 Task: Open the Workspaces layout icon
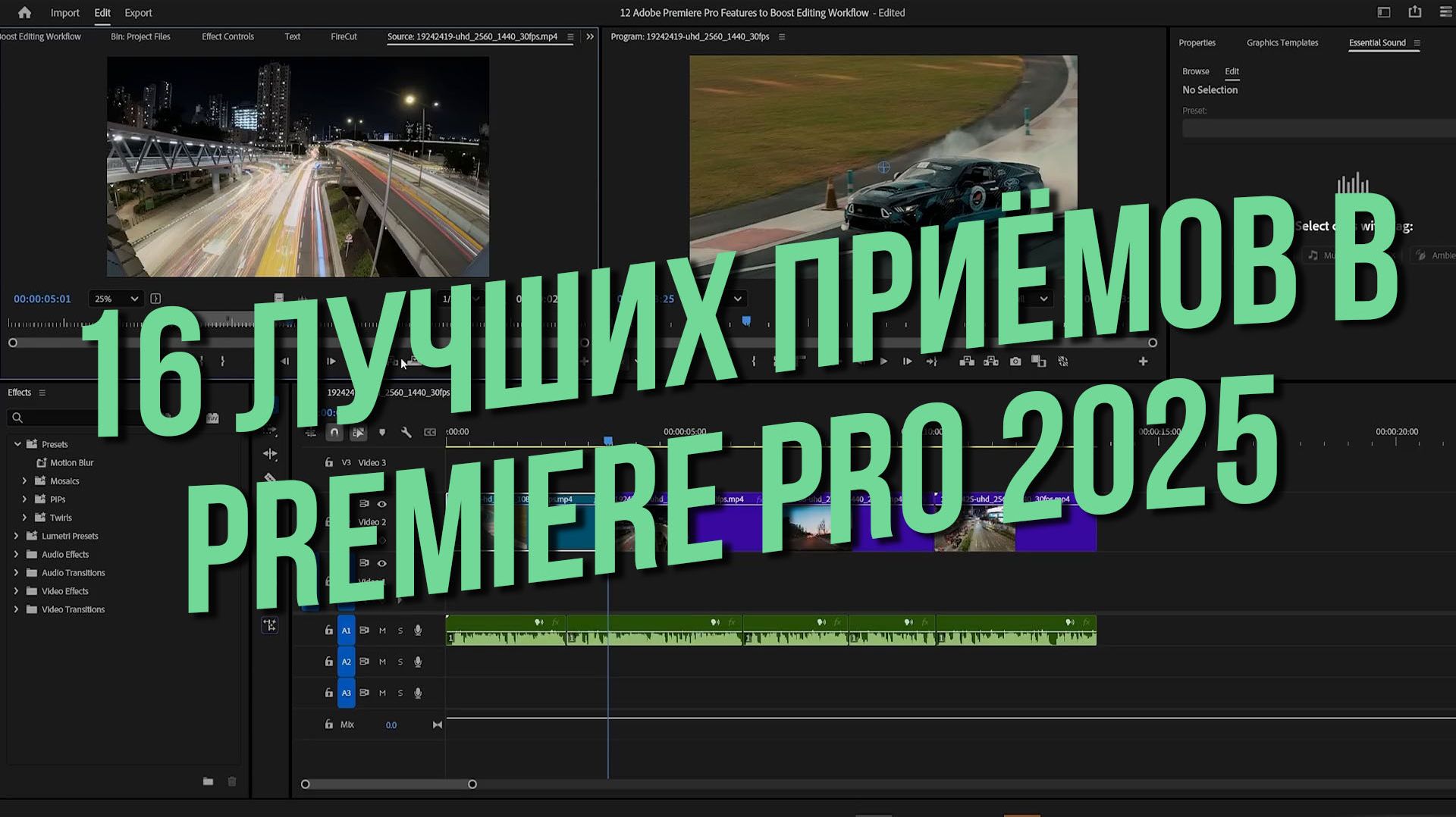tap(1384, 12)
